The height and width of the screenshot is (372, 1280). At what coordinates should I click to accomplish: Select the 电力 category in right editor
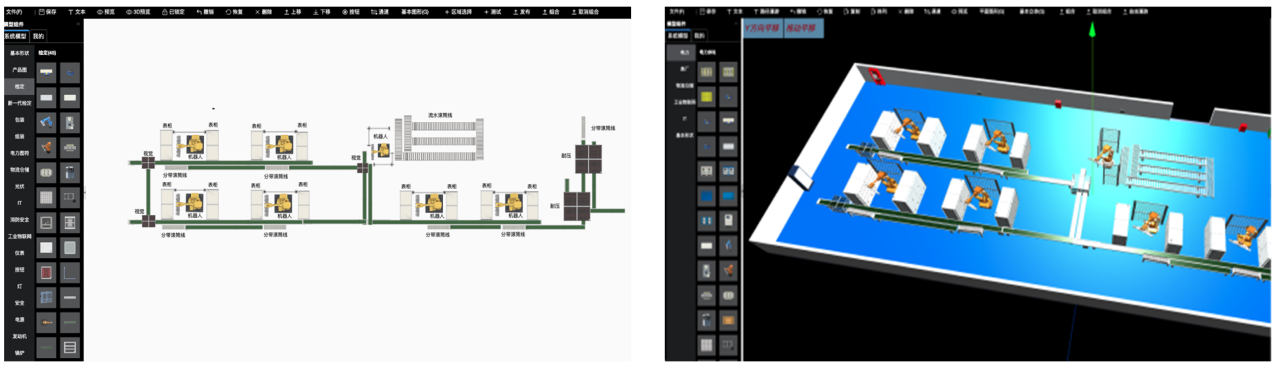pyautogui.click(x=683, y=51)
